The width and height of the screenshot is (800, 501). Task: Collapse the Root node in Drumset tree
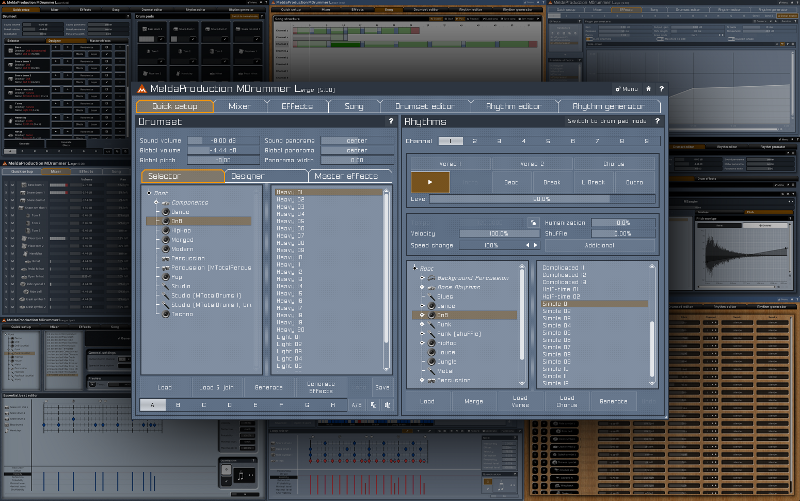[x=149, y=193]
